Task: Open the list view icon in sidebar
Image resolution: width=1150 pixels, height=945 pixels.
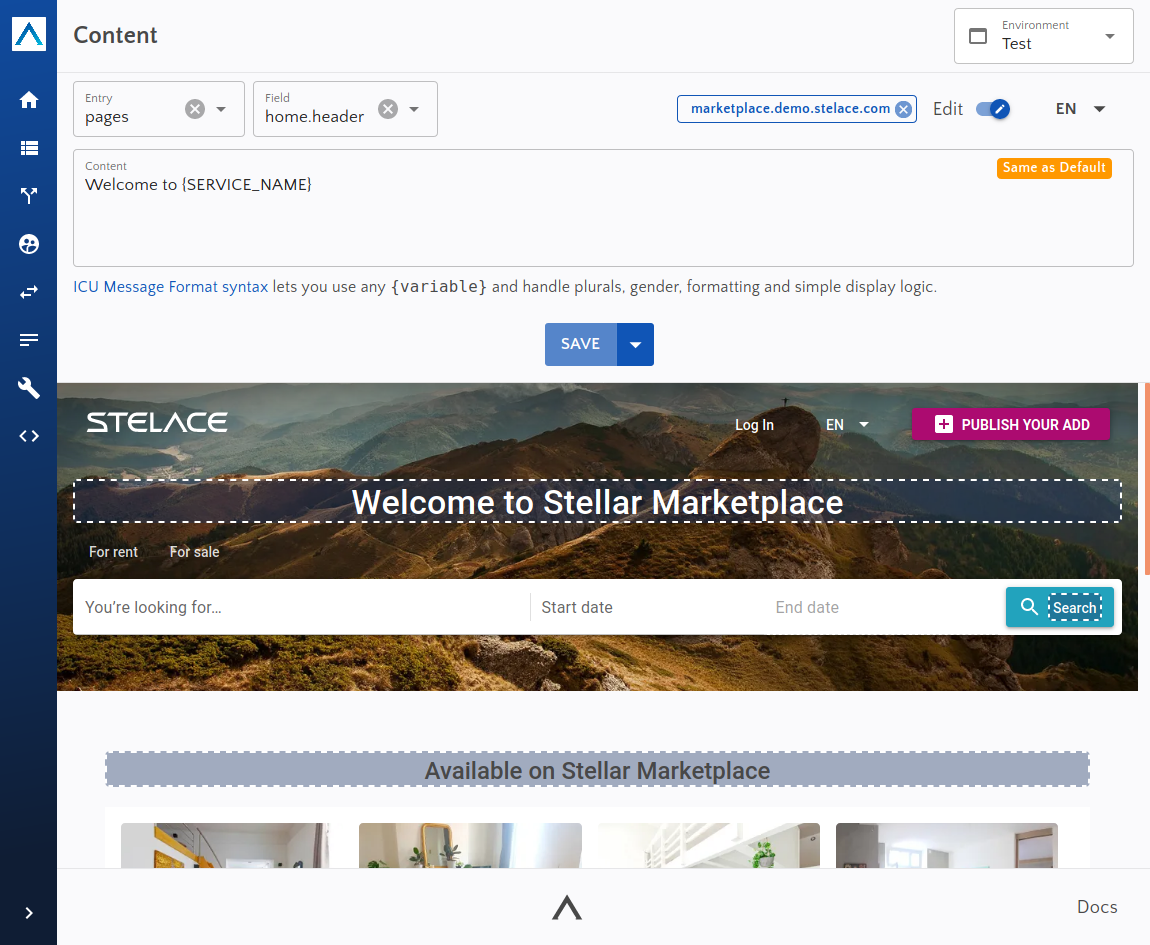Action: [29, 148]
